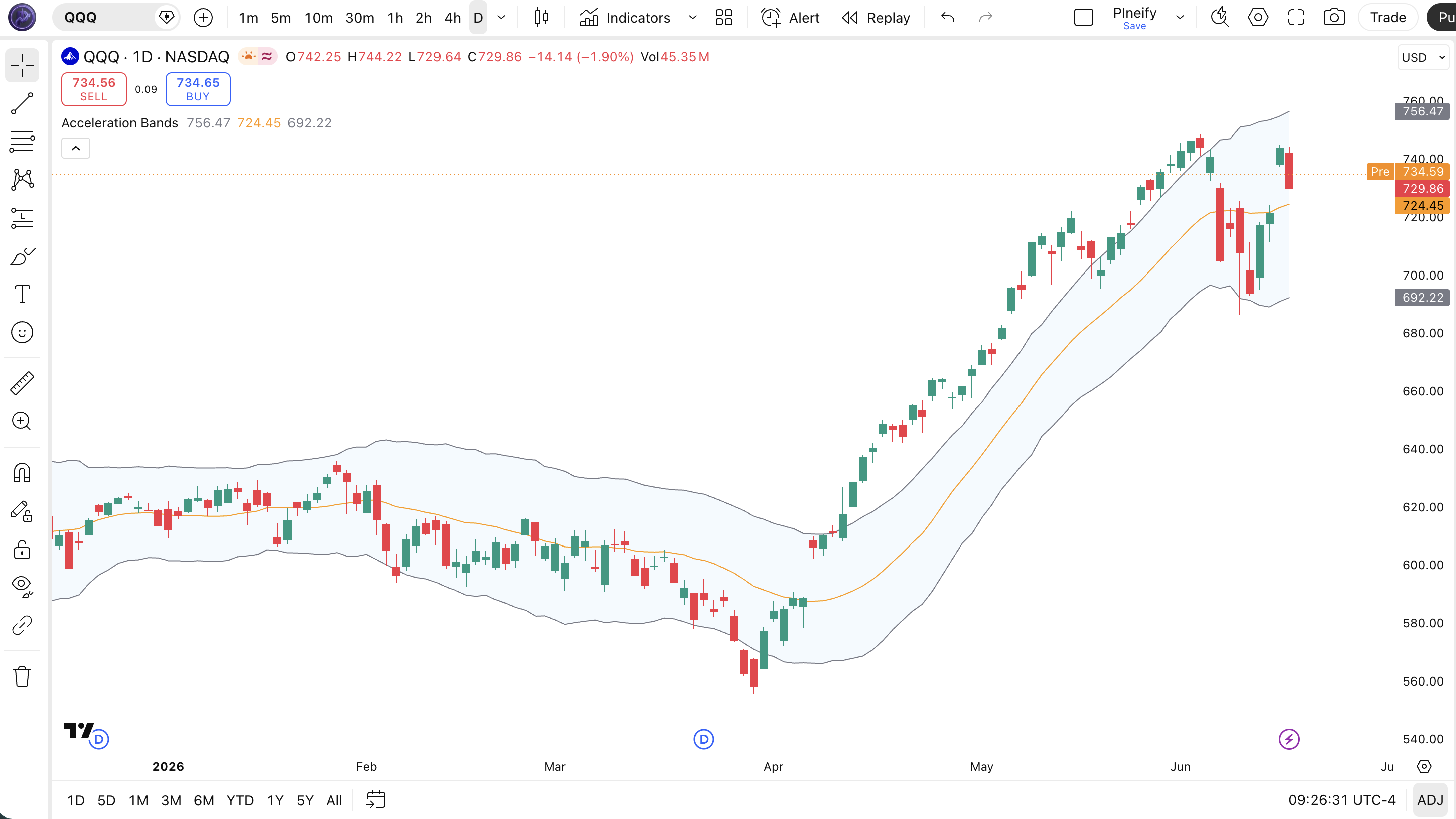Redo the last chart action
The height and width of the screenshot is (819, 1456).
point(986,18)
